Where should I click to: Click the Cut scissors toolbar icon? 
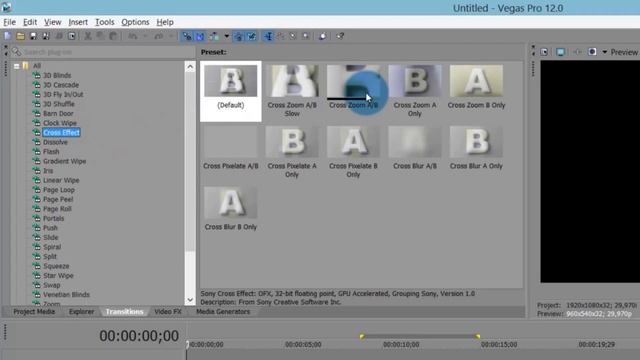(x=87, y=36)
